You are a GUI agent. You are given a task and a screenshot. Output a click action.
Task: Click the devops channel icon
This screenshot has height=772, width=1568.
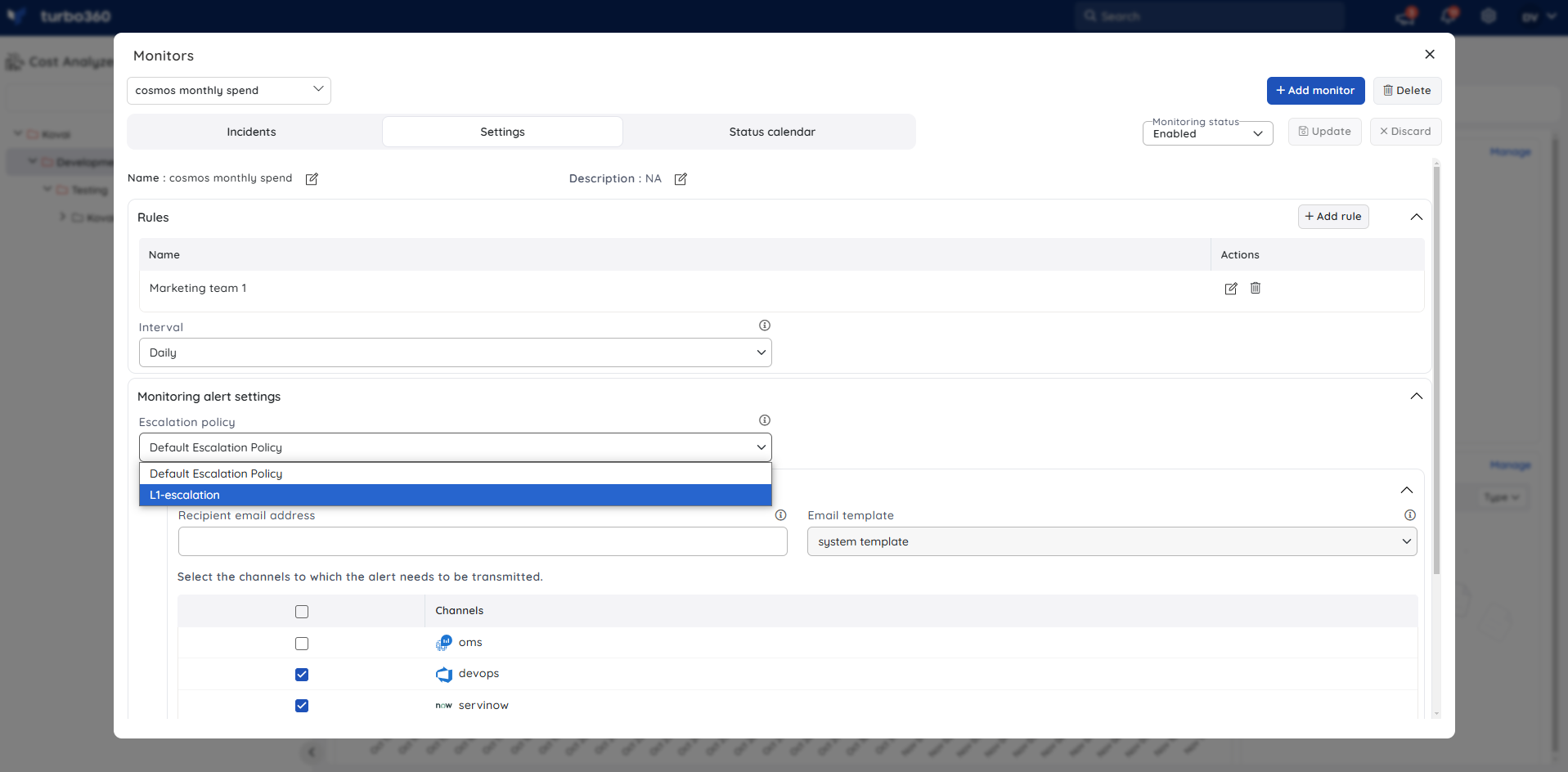coord(444,675)
